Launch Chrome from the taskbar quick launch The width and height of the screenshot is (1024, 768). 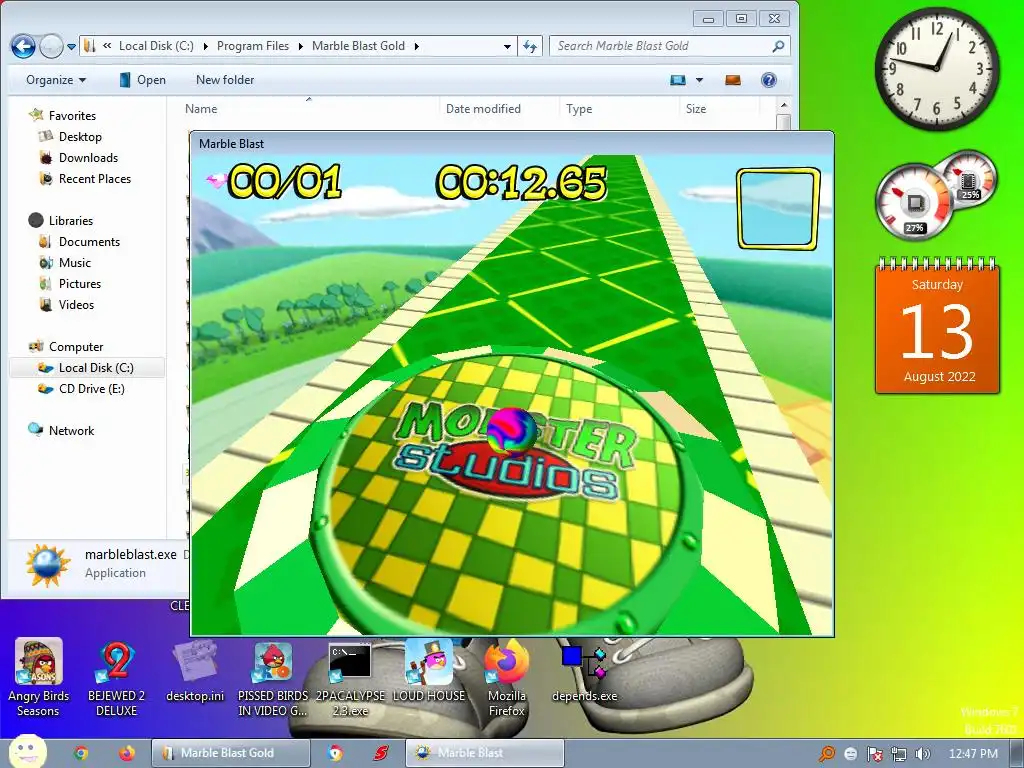click(81, 753)
